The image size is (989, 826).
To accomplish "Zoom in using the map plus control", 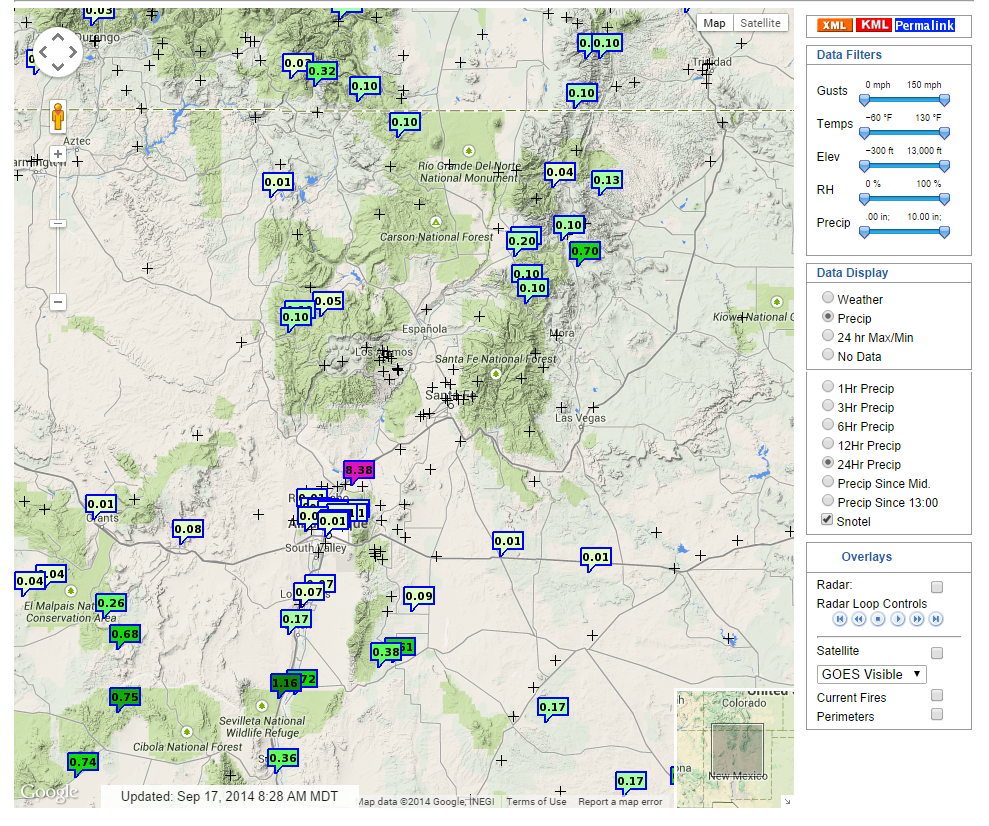I will [x=58, y=155].
